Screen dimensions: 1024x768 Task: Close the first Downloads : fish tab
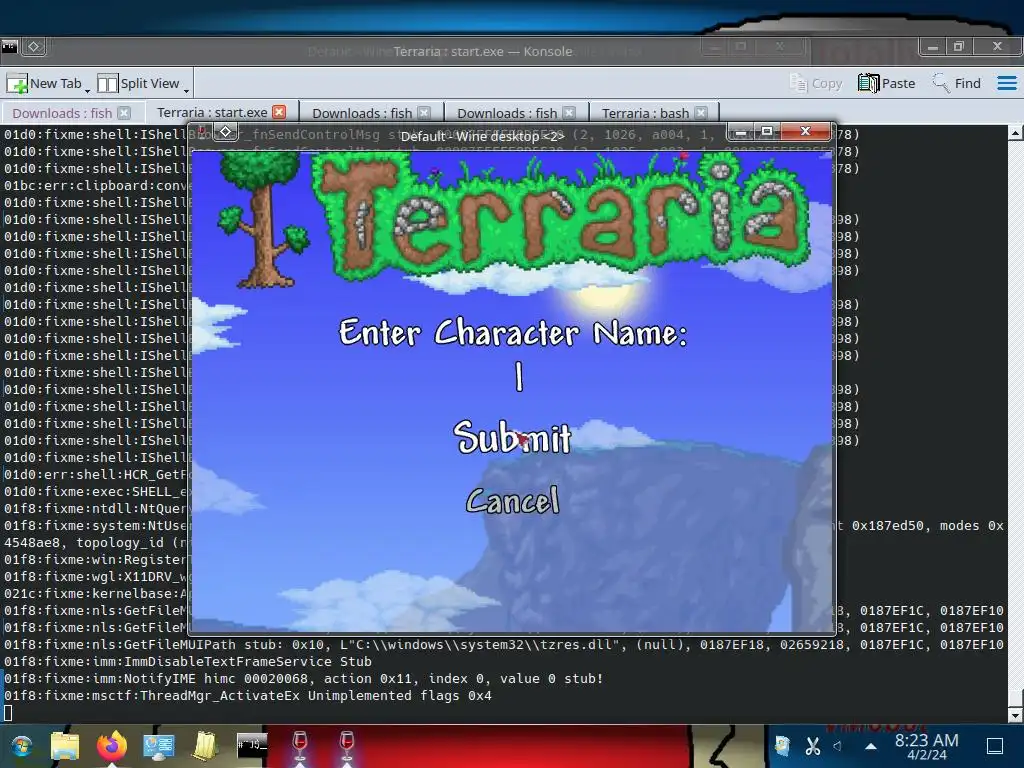124,113
